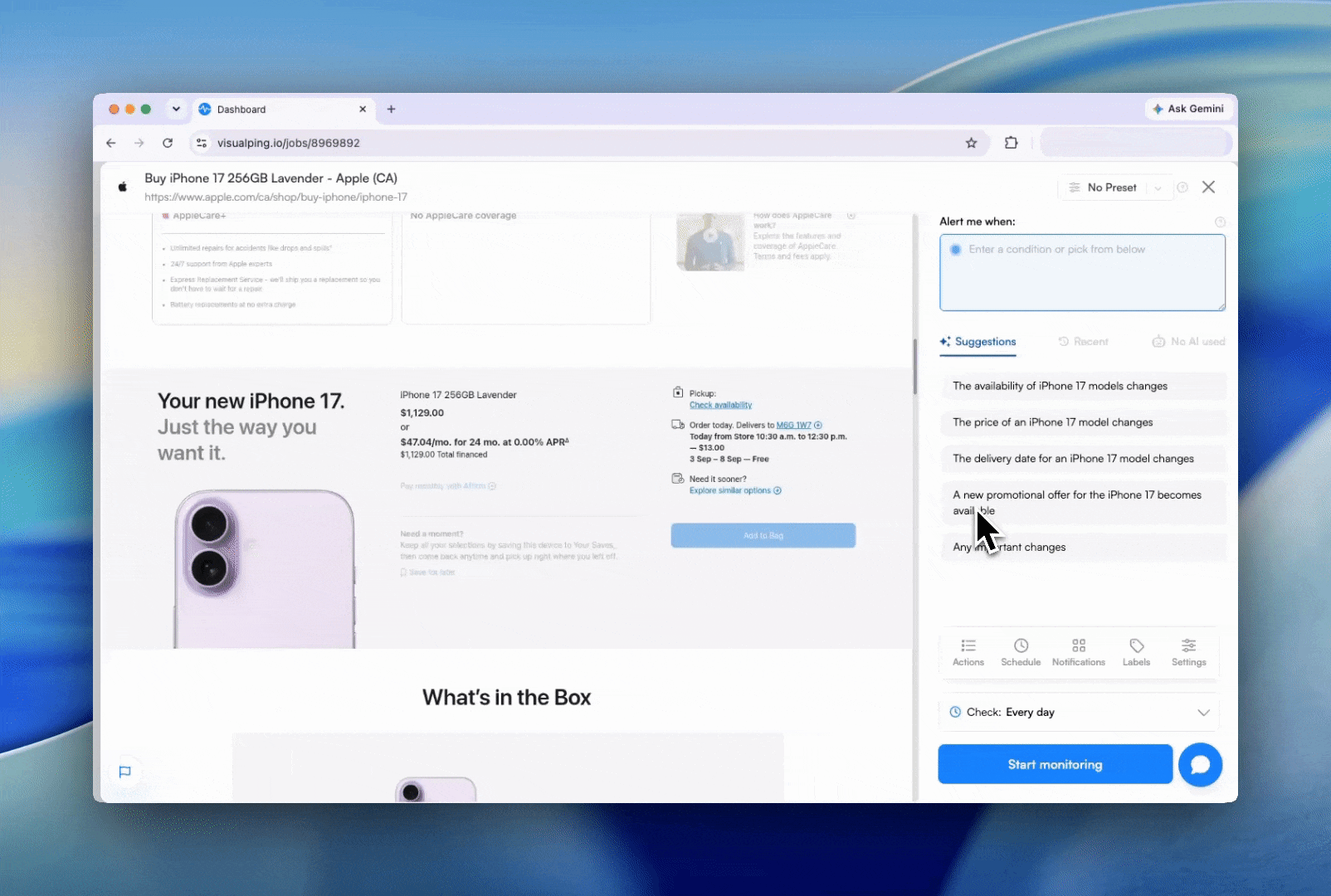Click the Ask Gemini button
Viewport: 1331px width, 896px height.
click(1188, 109)
